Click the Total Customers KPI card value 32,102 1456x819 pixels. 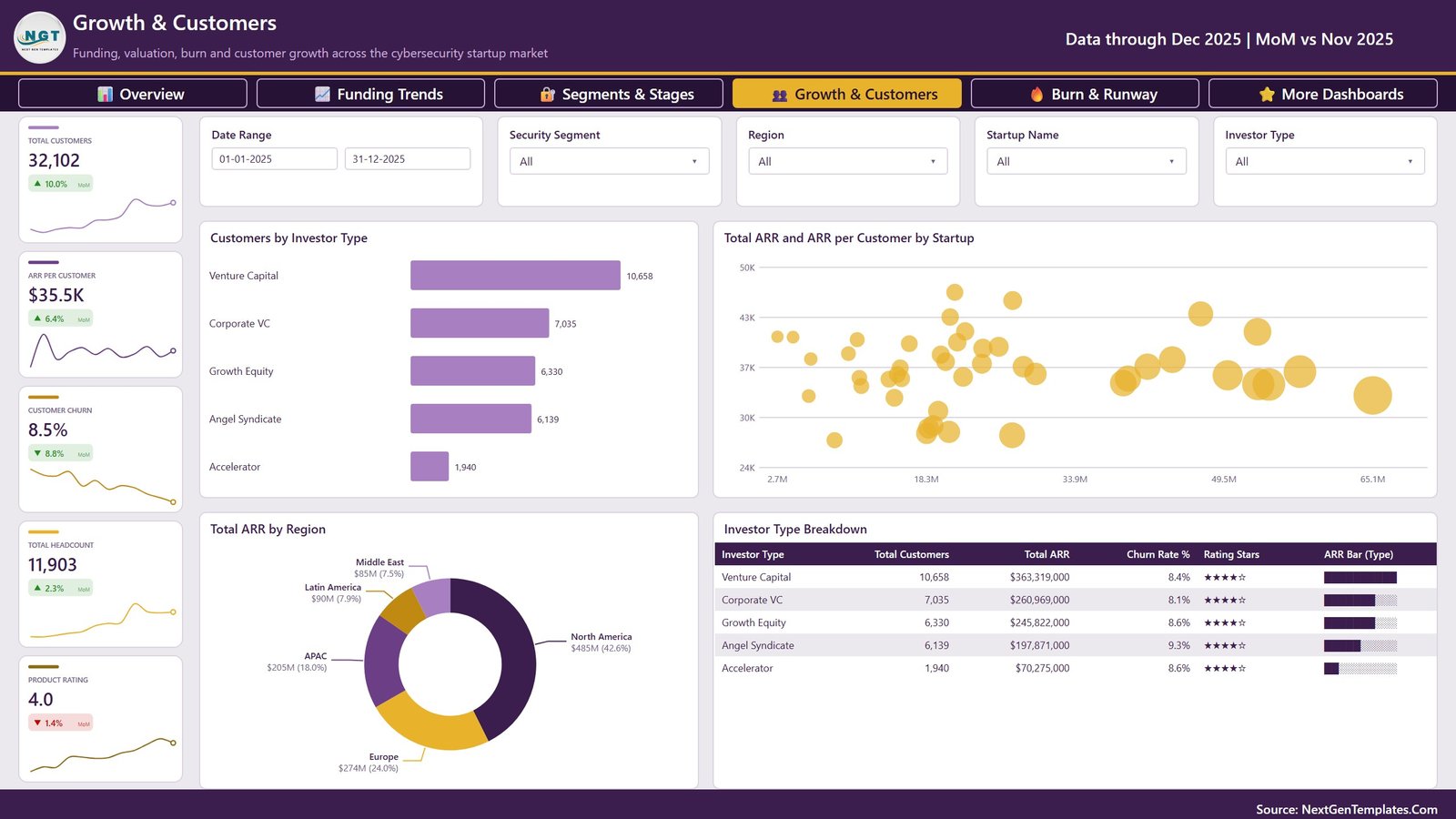pyautogui.click(x=54, y=160)
